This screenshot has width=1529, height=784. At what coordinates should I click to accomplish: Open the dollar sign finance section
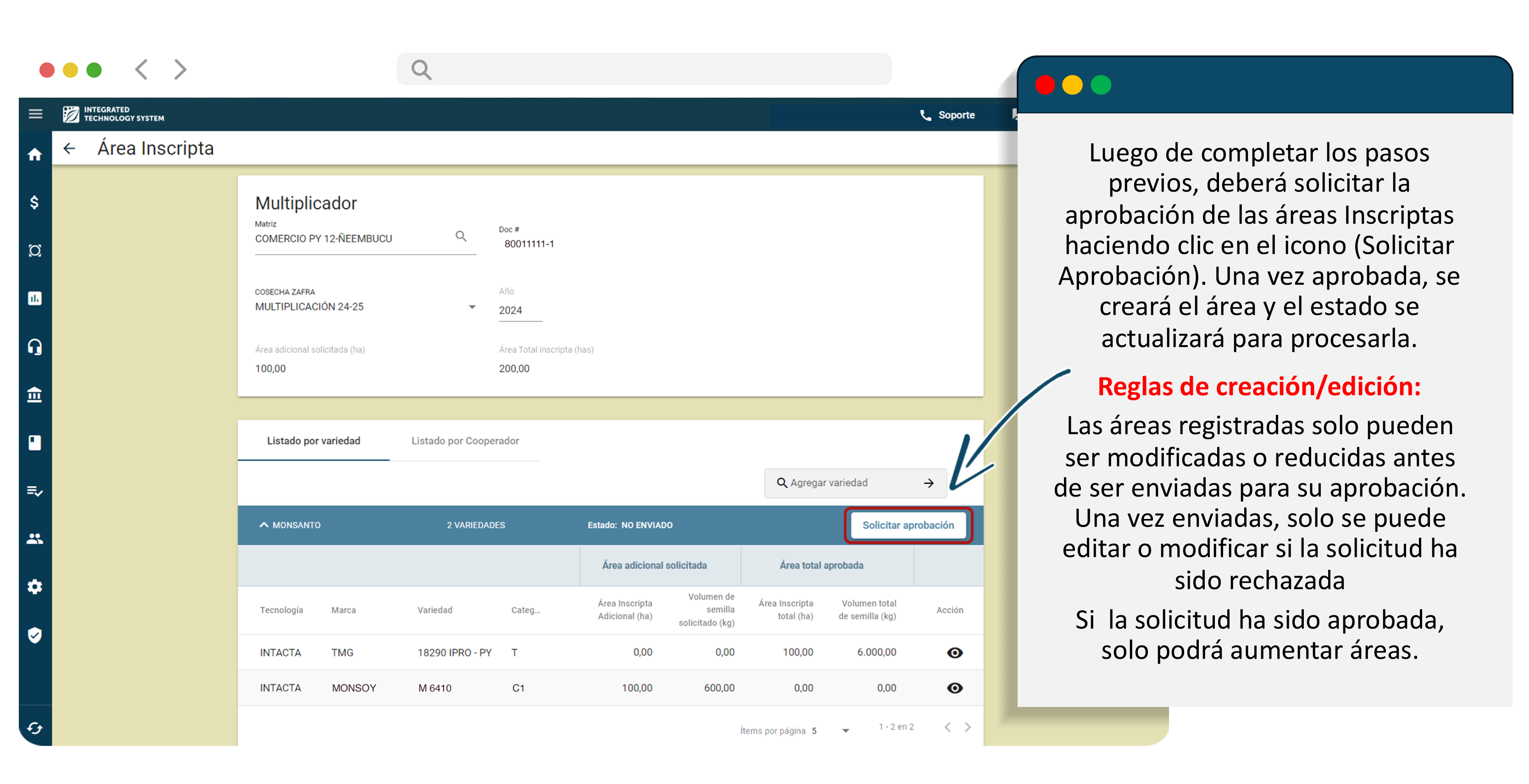coord(35,202)
